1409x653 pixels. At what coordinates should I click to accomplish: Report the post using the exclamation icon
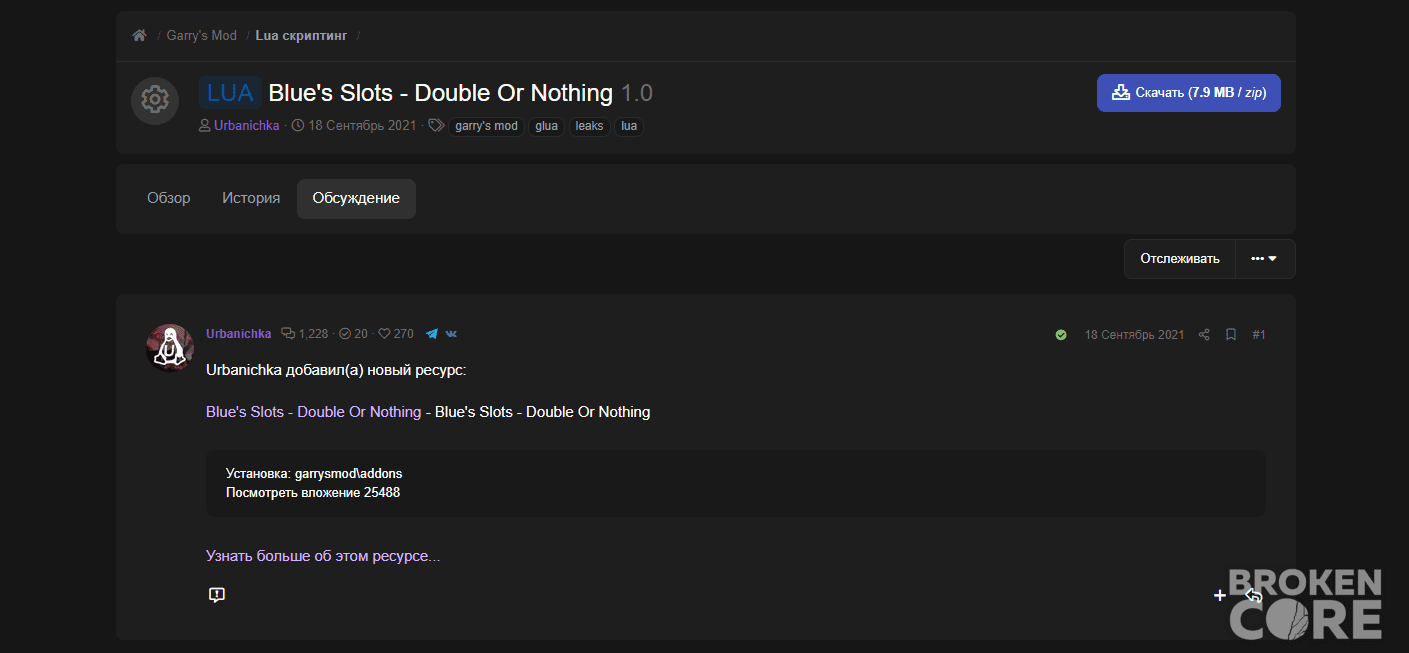click(217, 595)
